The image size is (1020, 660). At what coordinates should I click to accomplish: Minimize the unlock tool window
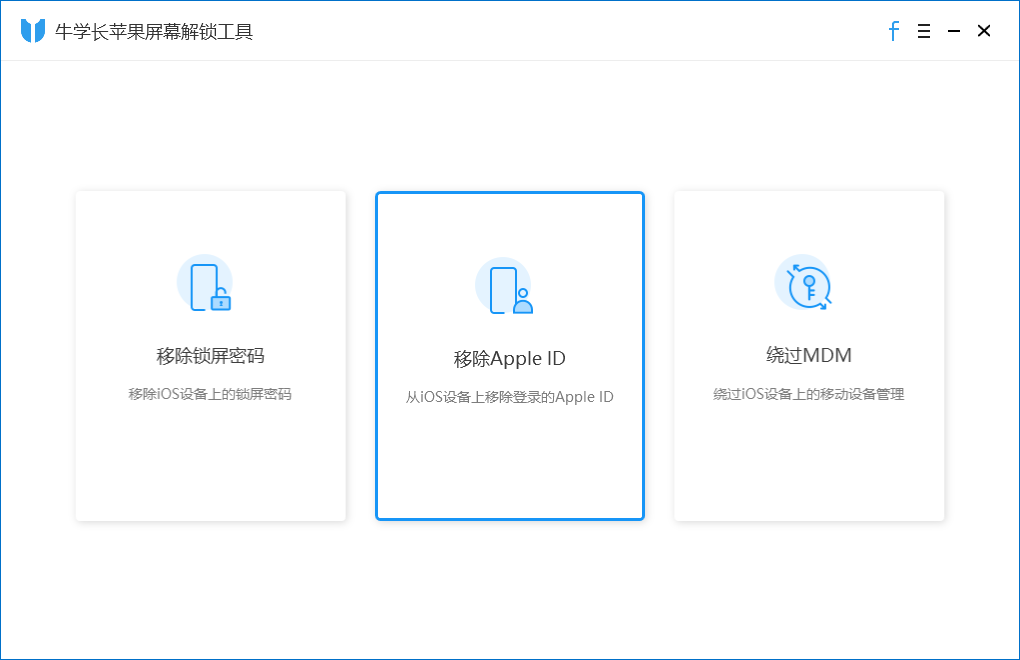point(954,31)
